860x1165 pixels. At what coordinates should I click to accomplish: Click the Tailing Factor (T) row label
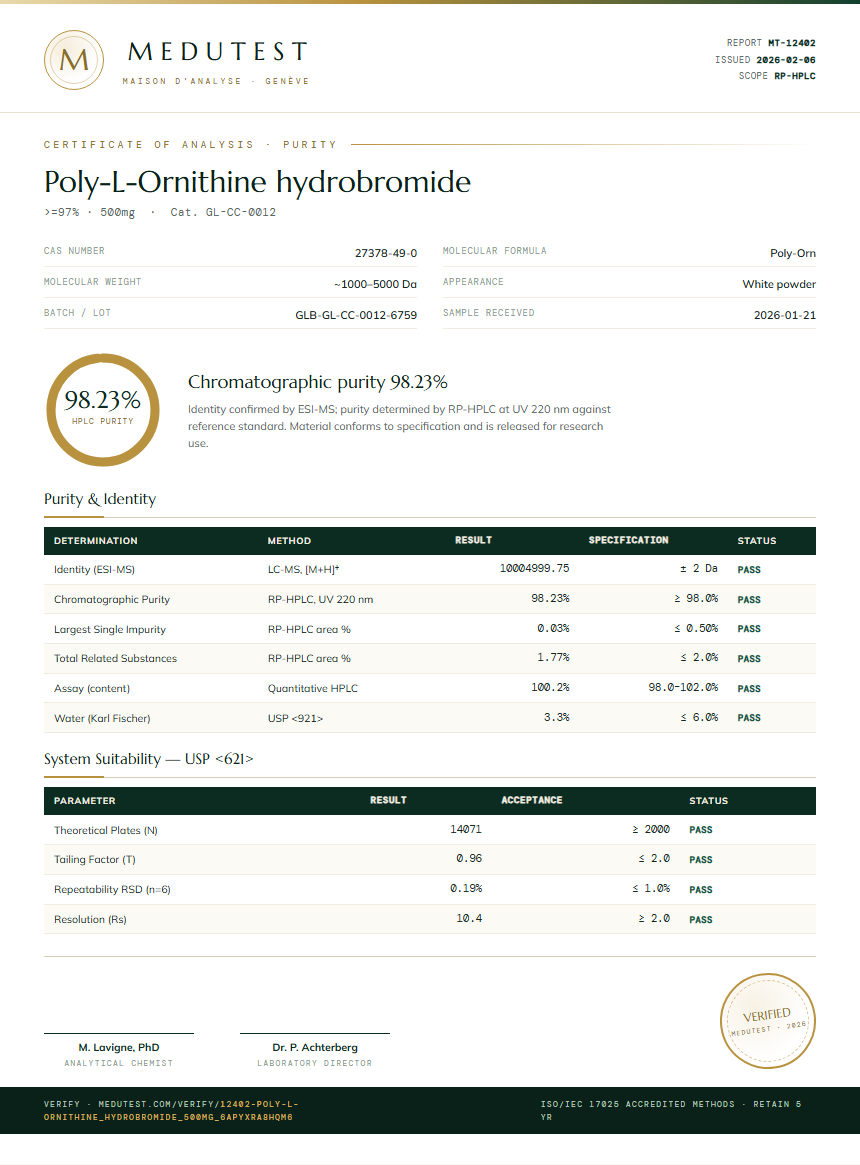pos(94,860)
